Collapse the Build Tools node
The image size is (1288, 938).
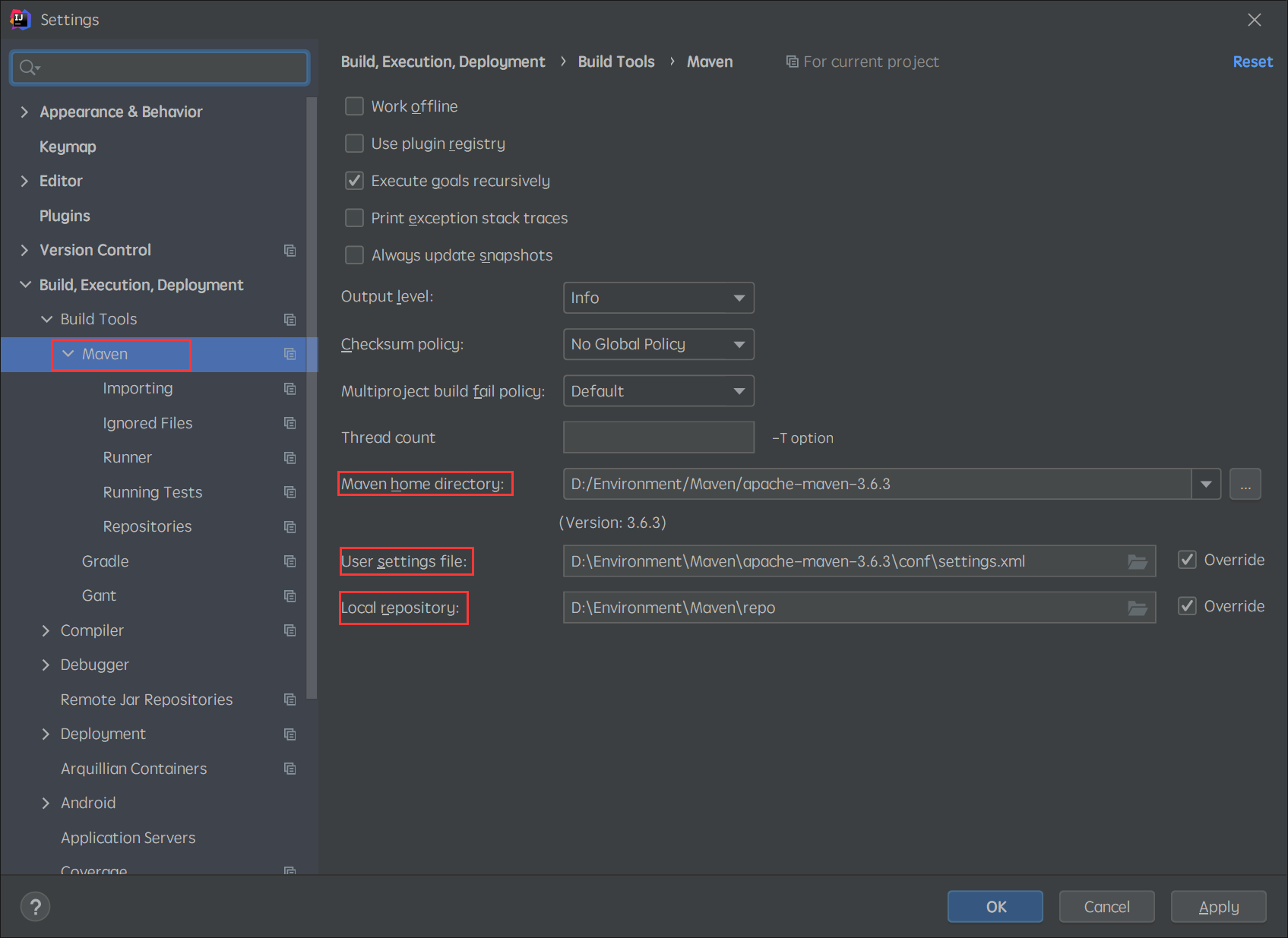46,319
